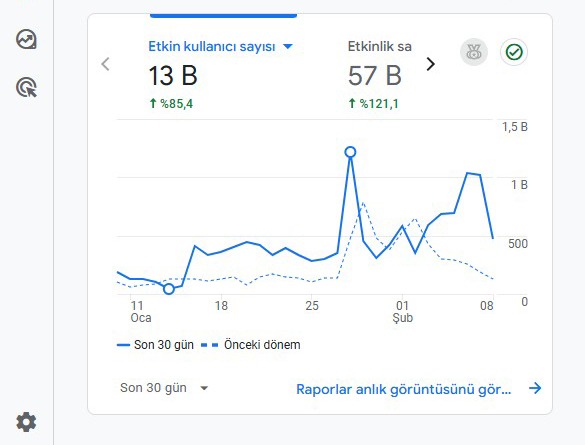
Task: Click the lowest data point marker
Action: coord(169,289)
